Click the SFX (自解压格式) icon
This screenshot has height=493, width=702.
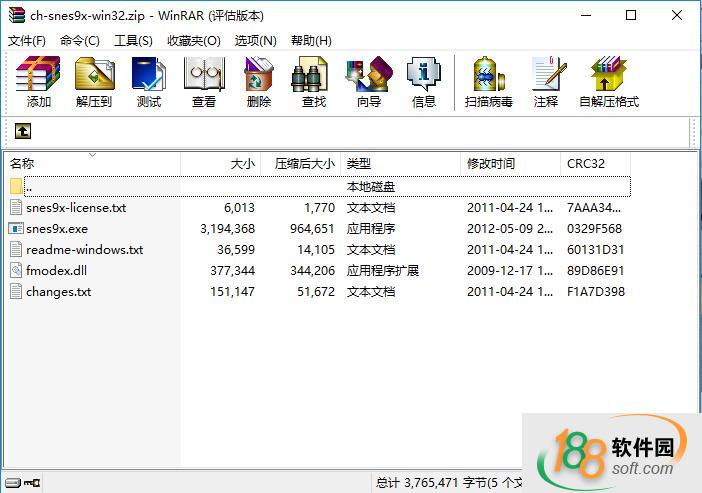click(608, 82)
